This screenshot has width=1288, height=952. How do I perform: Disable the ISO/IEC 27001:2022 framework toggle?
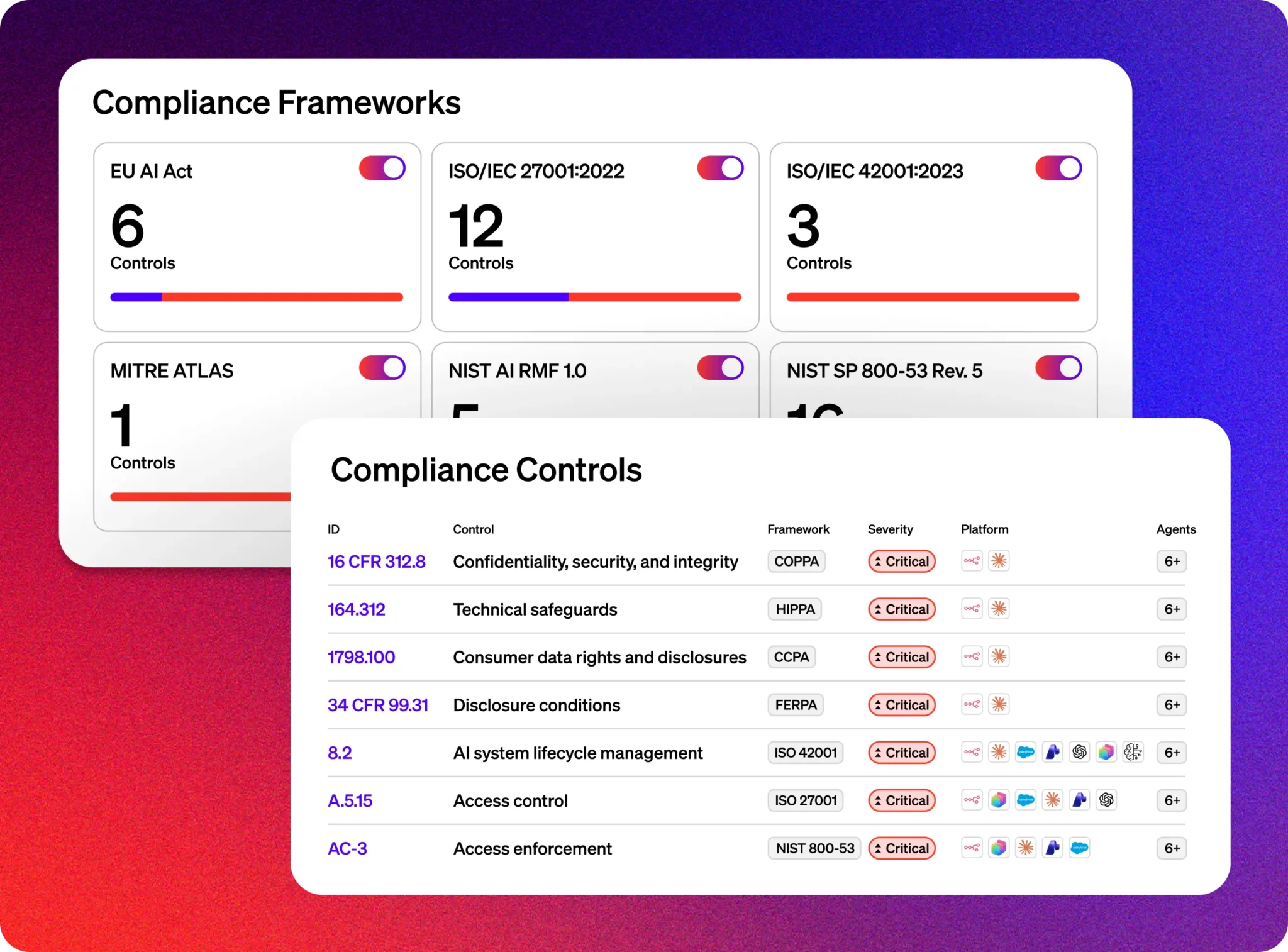pos(721,169)
